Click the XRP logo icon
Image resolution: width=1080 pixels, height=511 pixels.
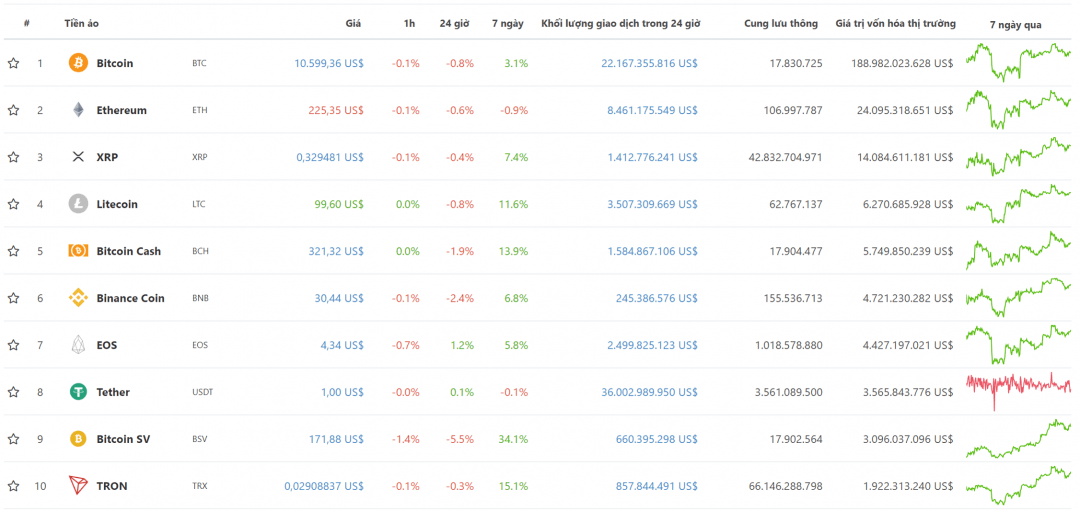point(79,157)
